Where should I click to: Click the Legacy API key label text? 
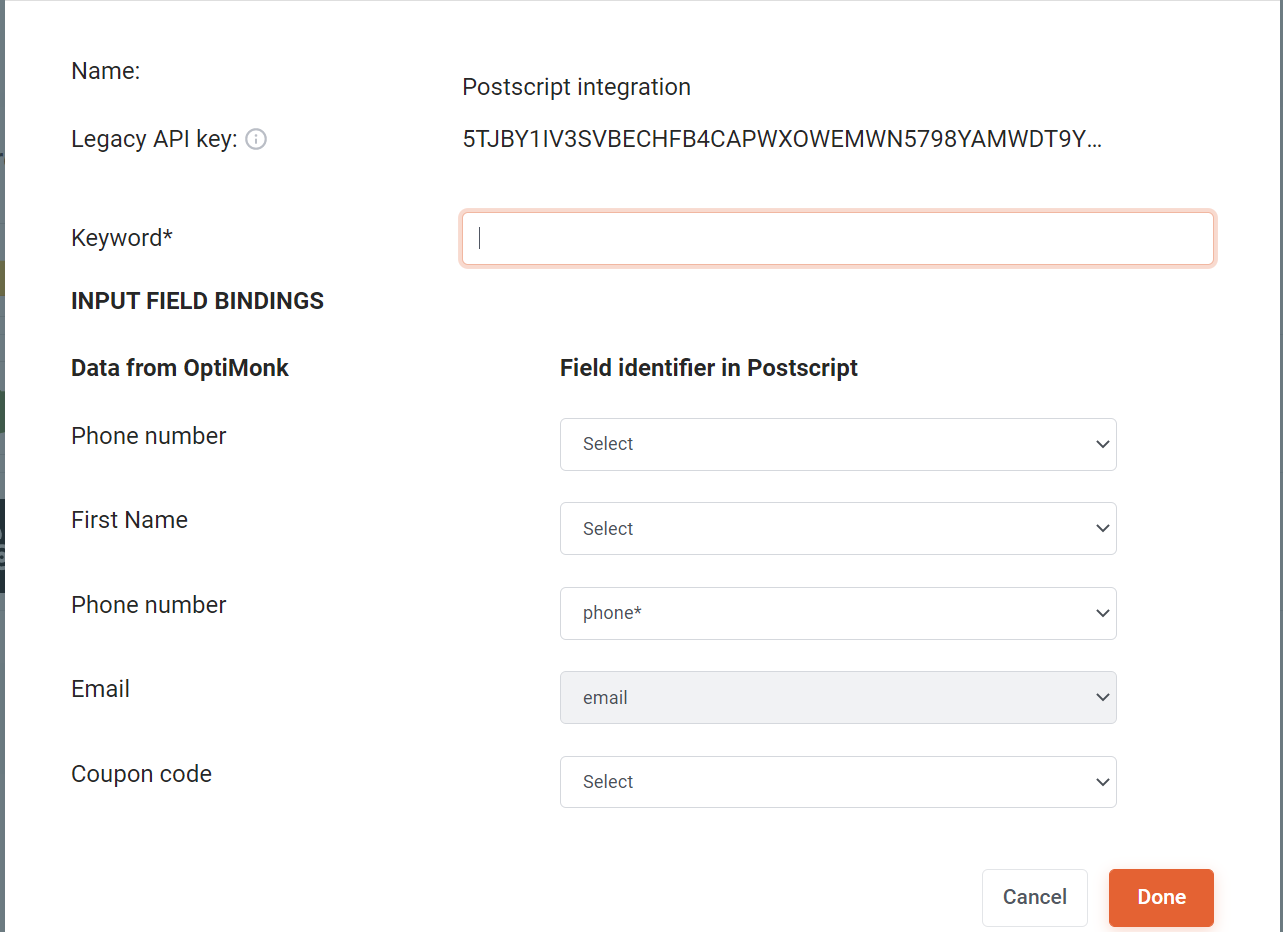pyautogui.click(x=154, y=139)
